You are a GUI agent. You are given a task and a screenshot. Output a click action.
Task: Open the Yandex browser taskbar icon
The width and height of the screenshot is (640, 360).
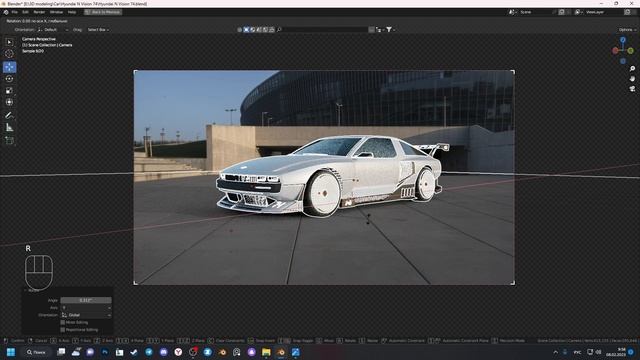[x=178, y=352]
